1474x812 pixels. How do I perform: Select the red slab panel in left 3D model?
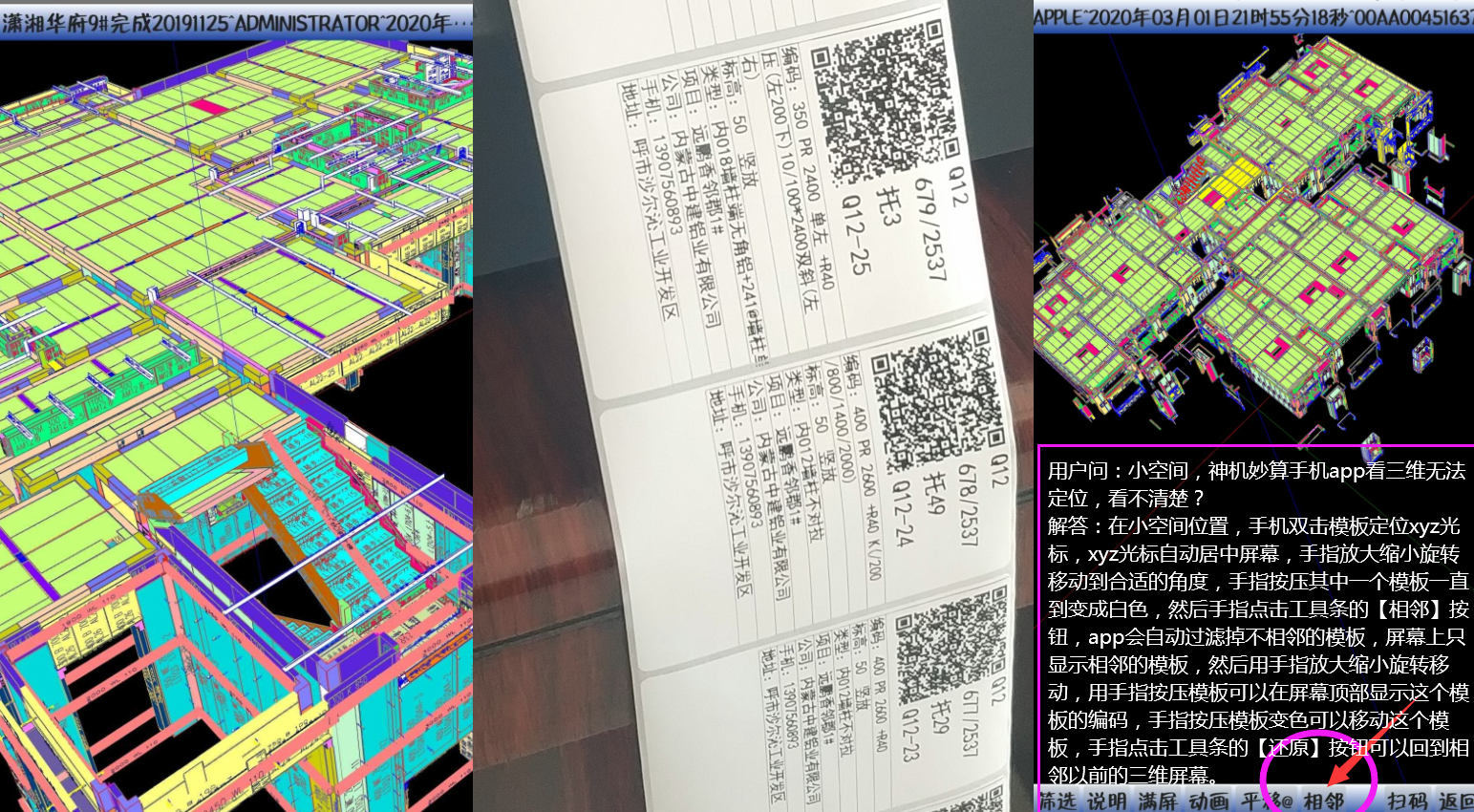coord(209,106)
